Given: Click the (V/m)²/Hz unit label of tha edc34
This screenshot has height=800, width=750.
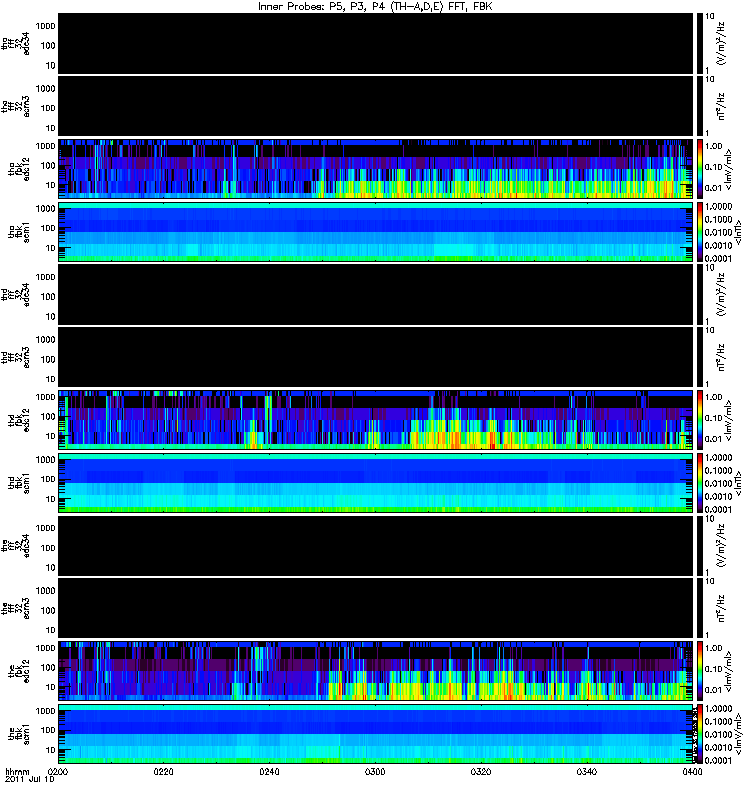Looking at the screenshot, I should point(721,44).
